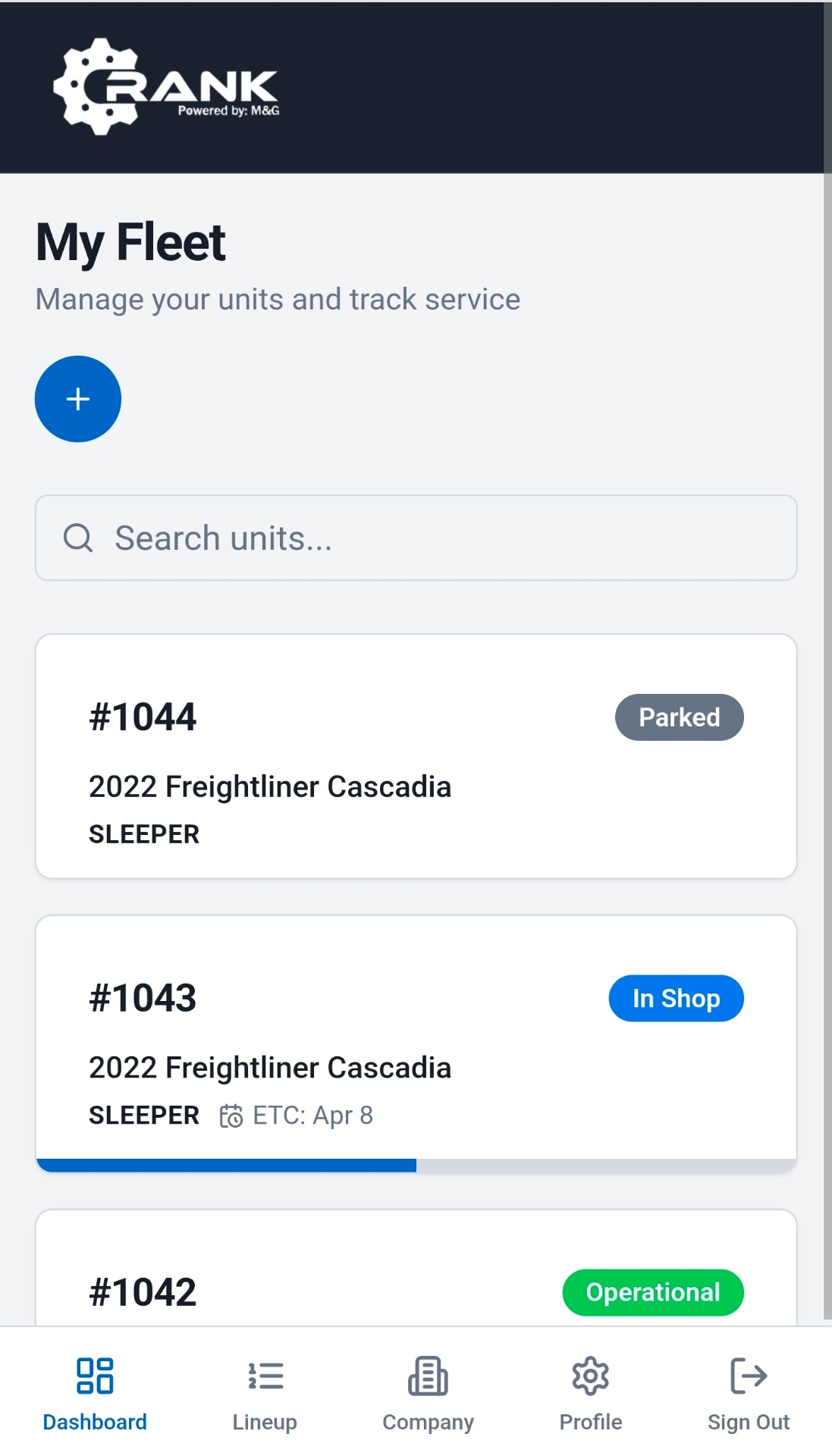
Task: Select the In Shop status badge
Action: tap(676, 998)
